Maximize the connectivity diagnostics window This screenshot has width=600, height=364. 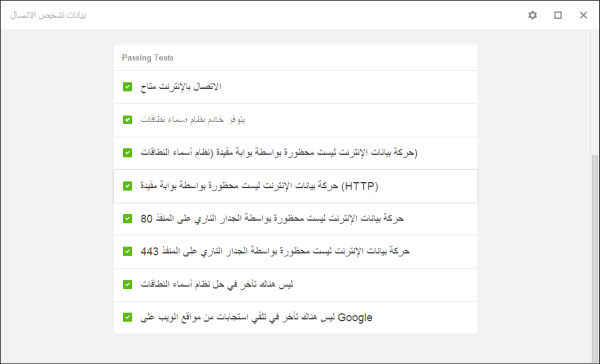[558, 15]
